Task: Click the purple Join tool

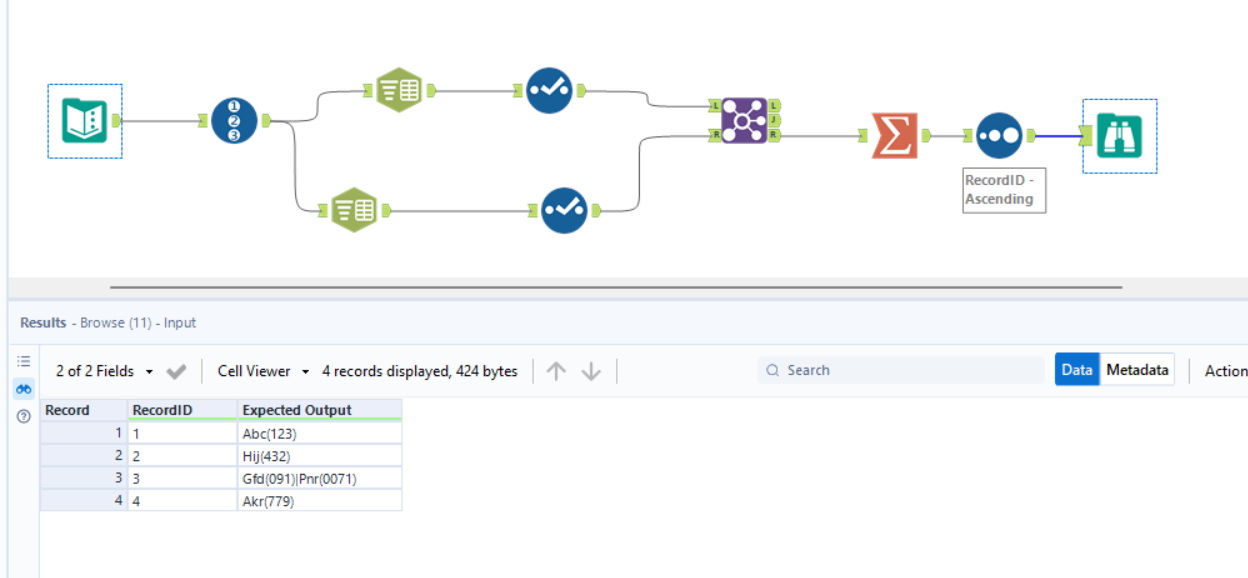Action: pos(744,120)
